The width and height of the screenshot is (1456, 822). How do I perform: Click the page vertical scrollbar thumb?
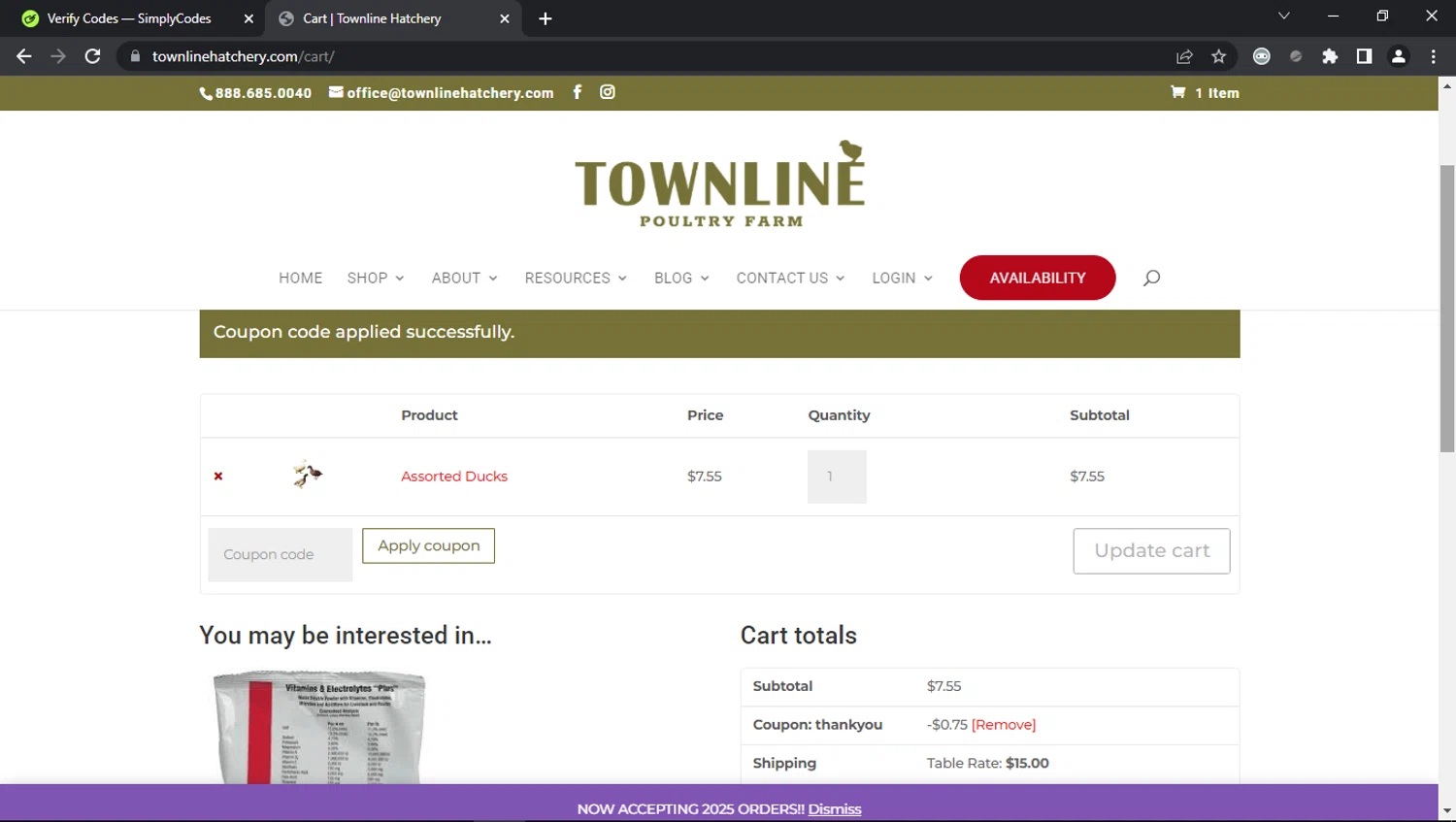(1447, 308)
